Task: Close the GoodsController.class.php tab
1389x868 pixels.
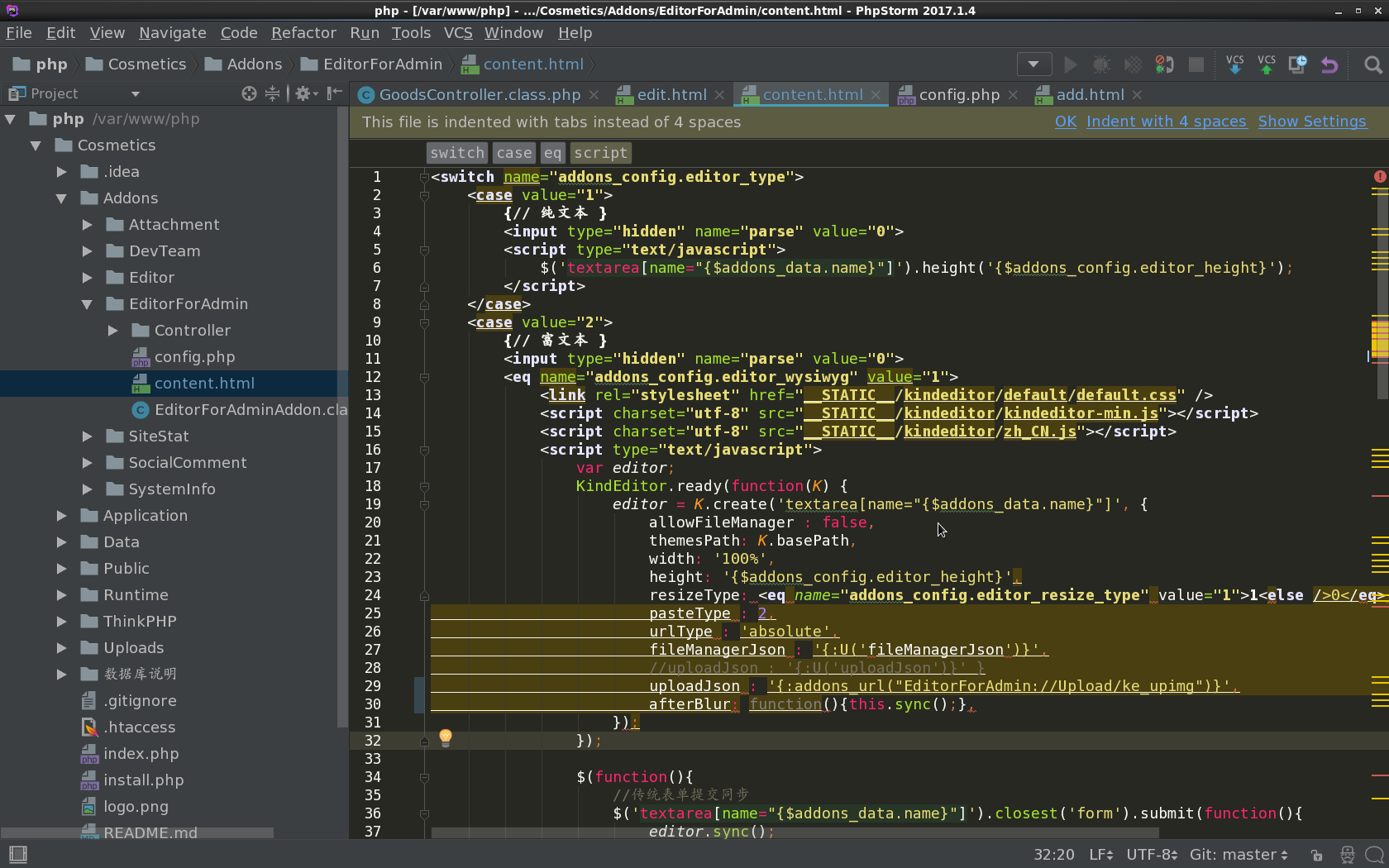Action: click(594, 95)
